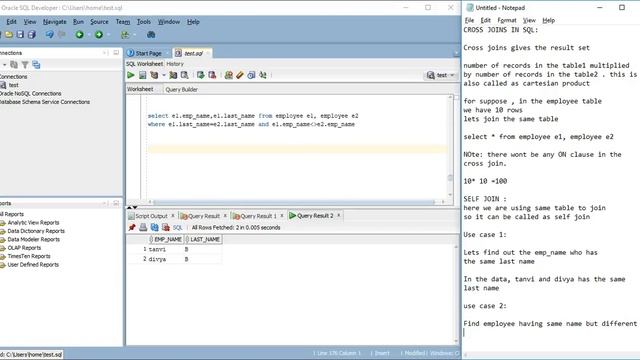This screenshot has height=360, width=640.
Task: Click the SQL Tuning Advisor icon
Action: click(184, 75)
